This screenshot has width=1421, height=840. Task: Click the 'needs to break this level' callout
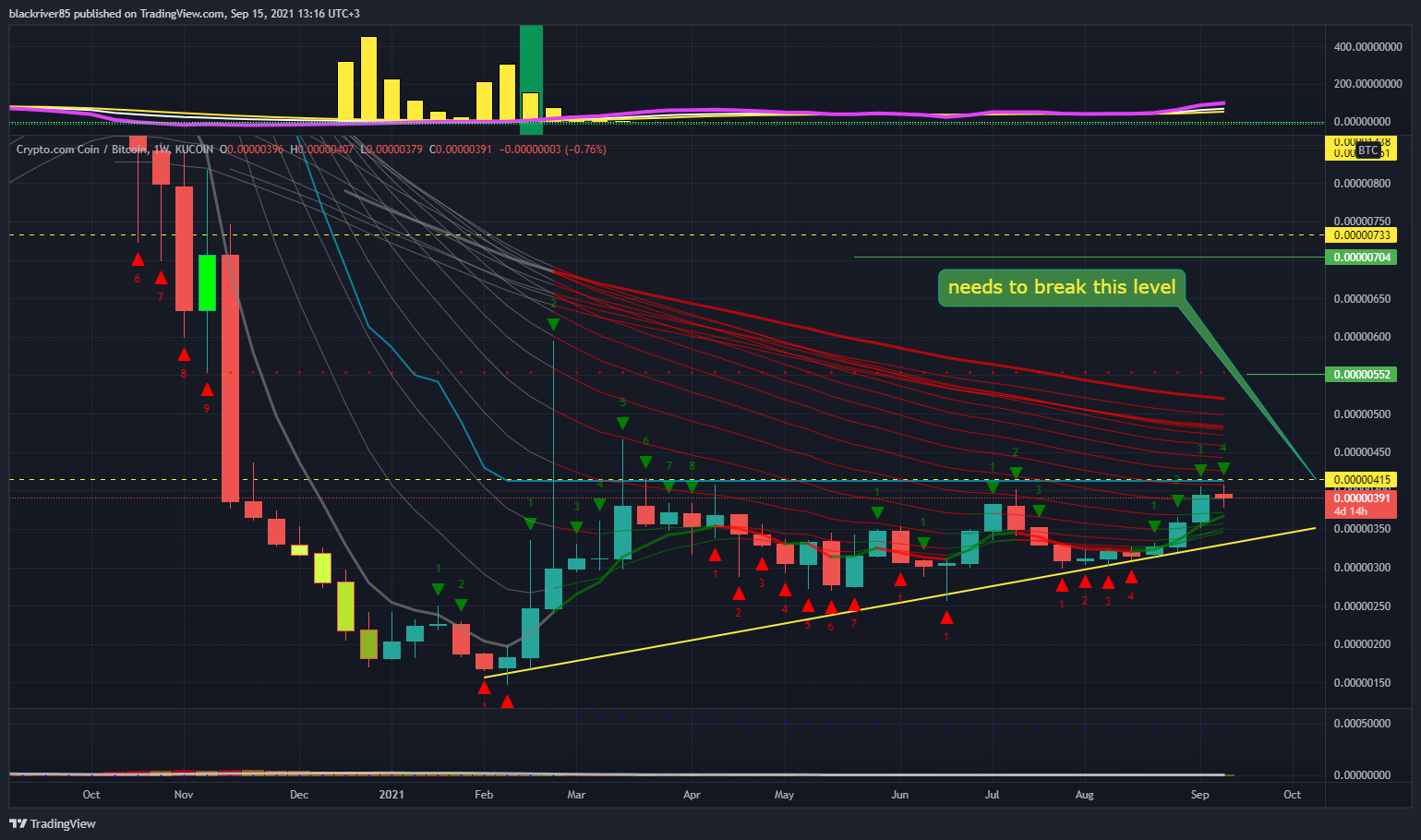tap(1062, 287)
